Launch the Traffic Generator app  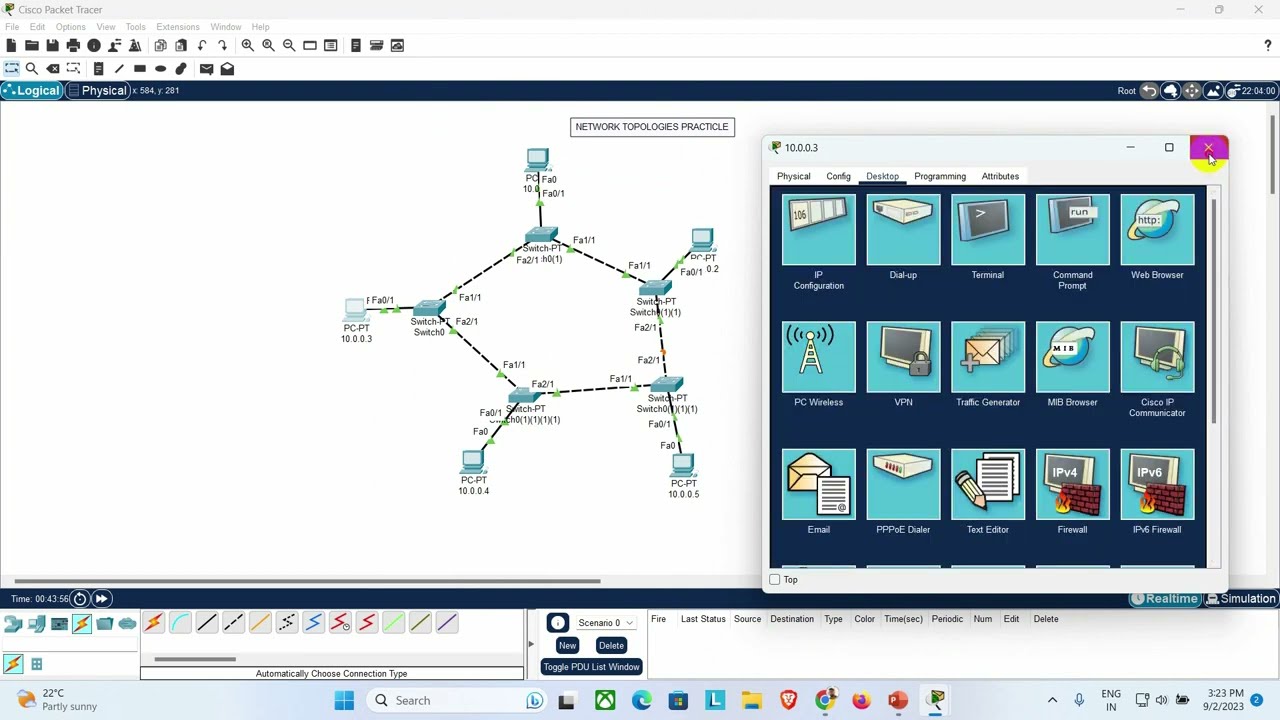[x=988, y=358]
